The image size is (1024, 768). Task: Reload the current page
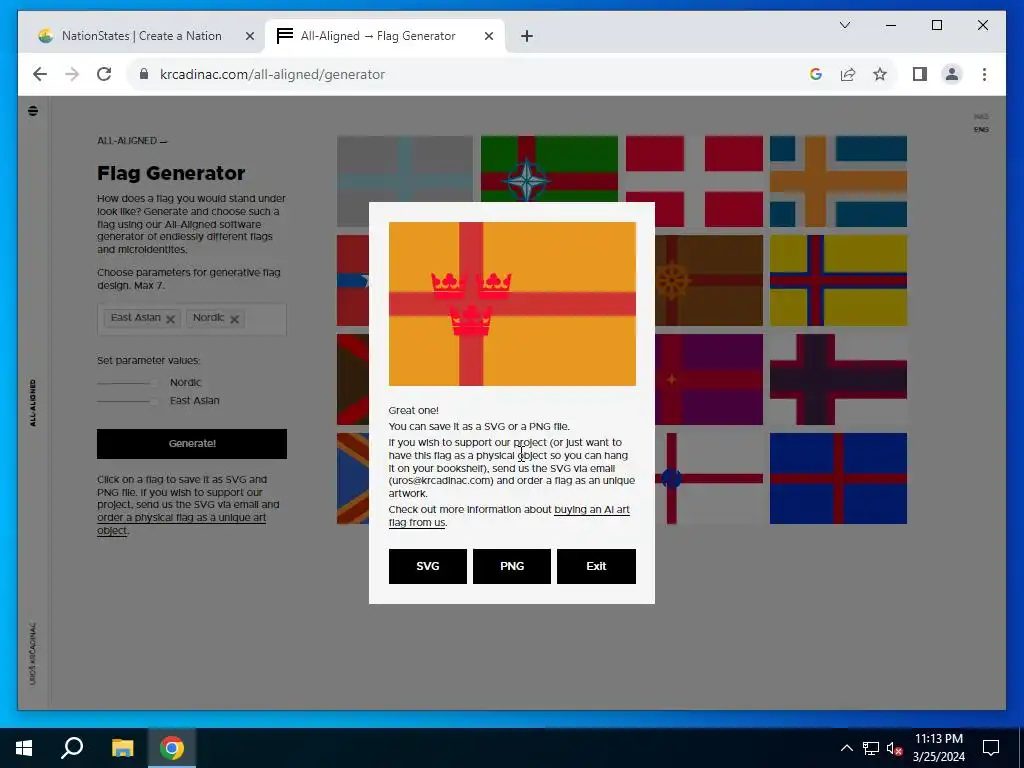click(x=104, y=74)
